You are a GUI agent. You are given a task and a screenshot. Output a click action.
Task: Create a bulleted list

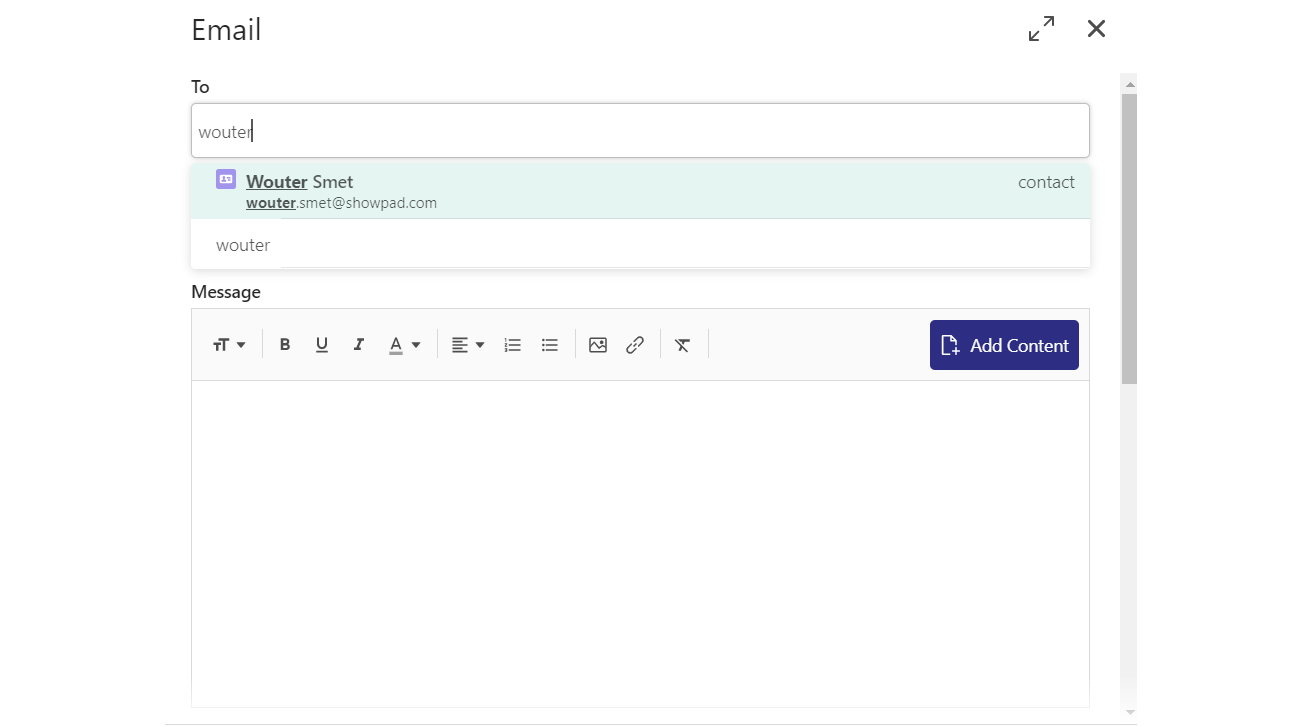tap(549, 344)
